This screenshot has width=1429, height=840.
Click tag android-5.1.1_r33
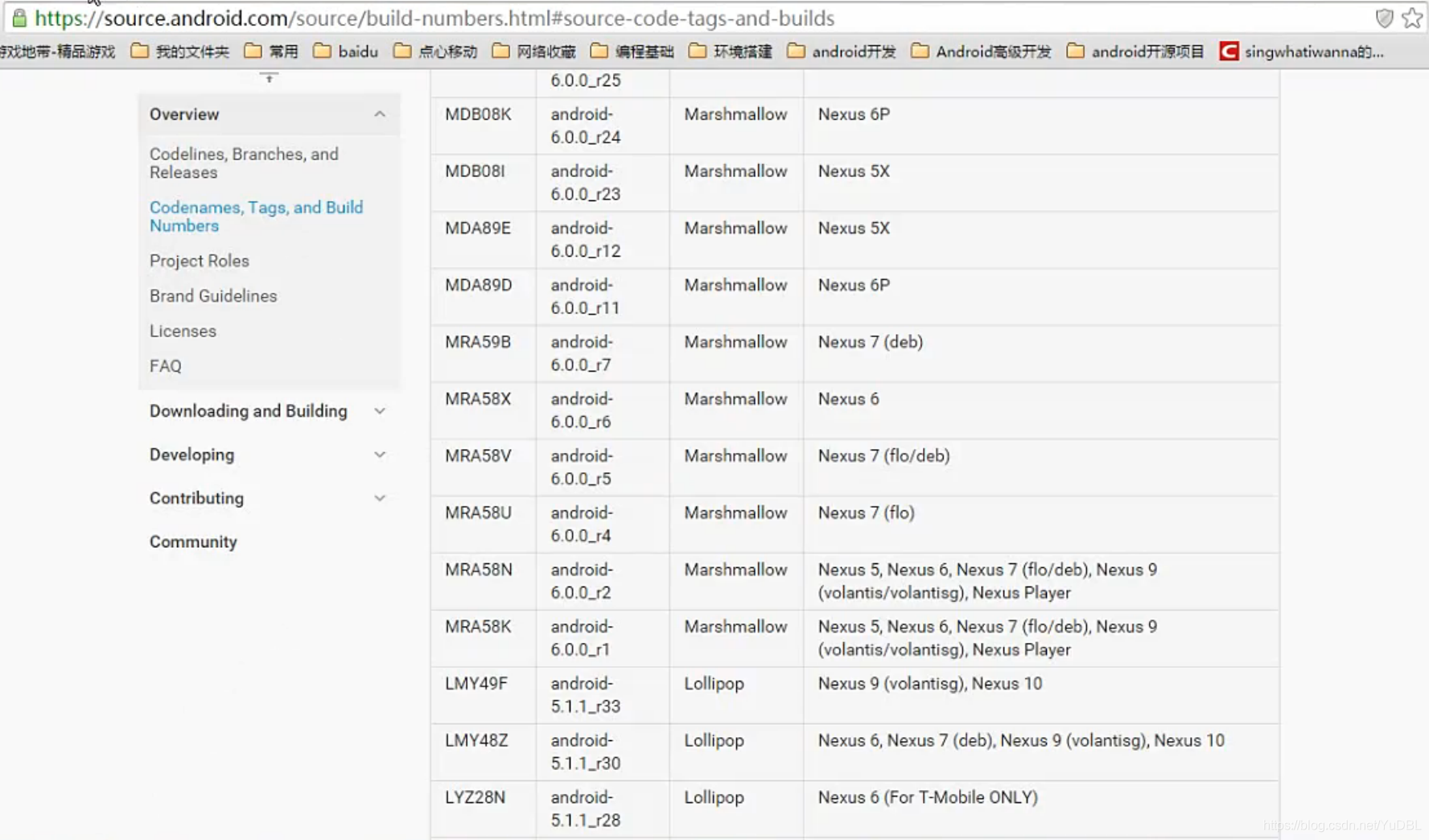pyautogui.click(x=586, y=695)
